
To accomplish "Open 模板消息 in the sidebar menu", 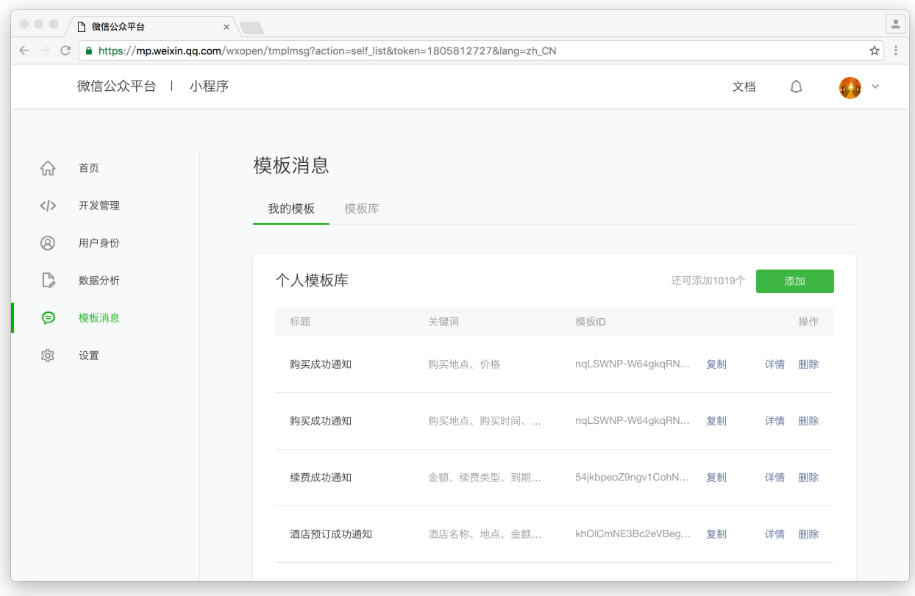I will pyautogui.click(x=99, y=318).
